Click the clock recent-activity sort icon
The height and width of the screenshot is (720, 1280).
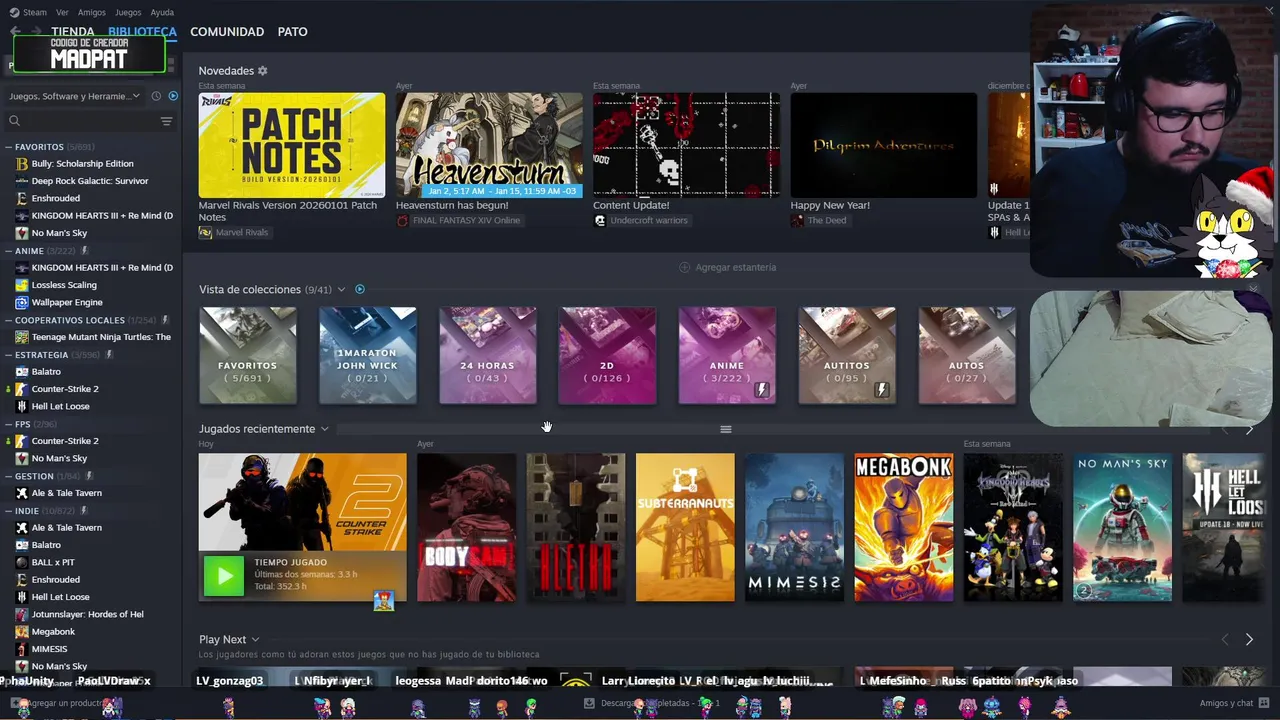tap(156, 96)
